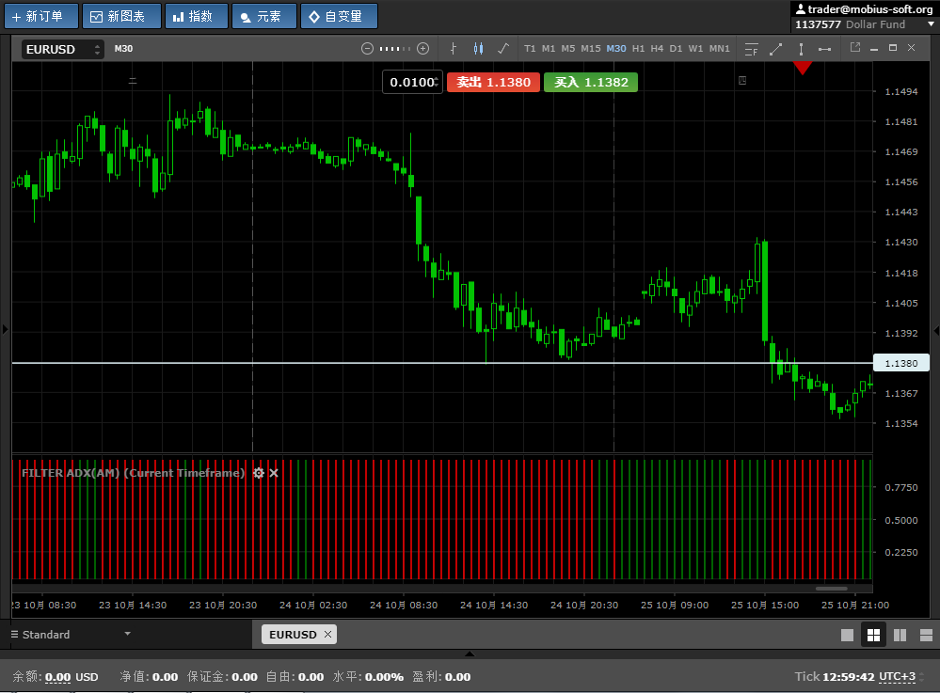Open the UTC+3 timezone selector

coord(897,677)
